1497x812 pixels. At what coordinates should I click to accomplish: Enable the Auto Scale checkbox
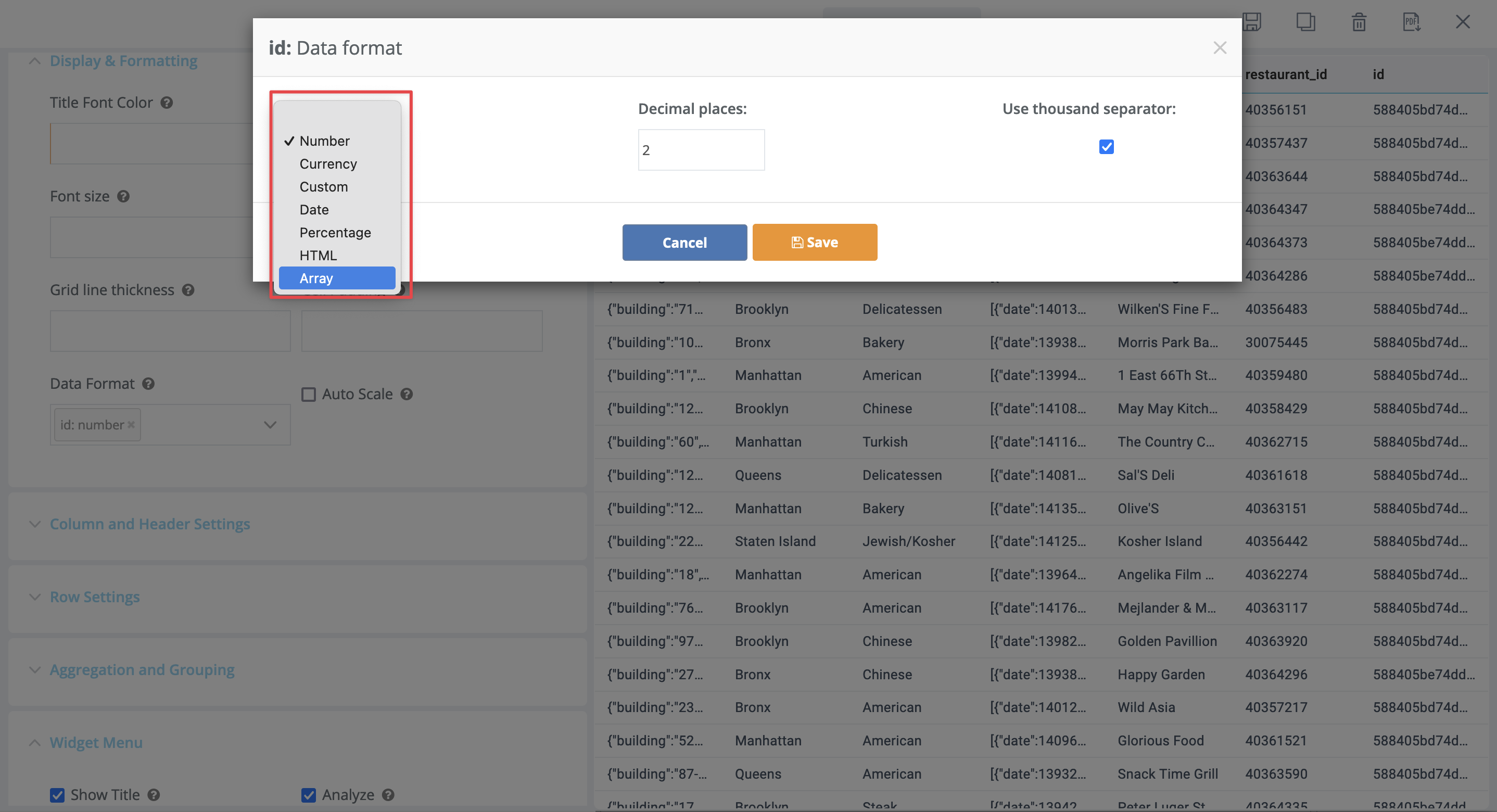point(309,395)
